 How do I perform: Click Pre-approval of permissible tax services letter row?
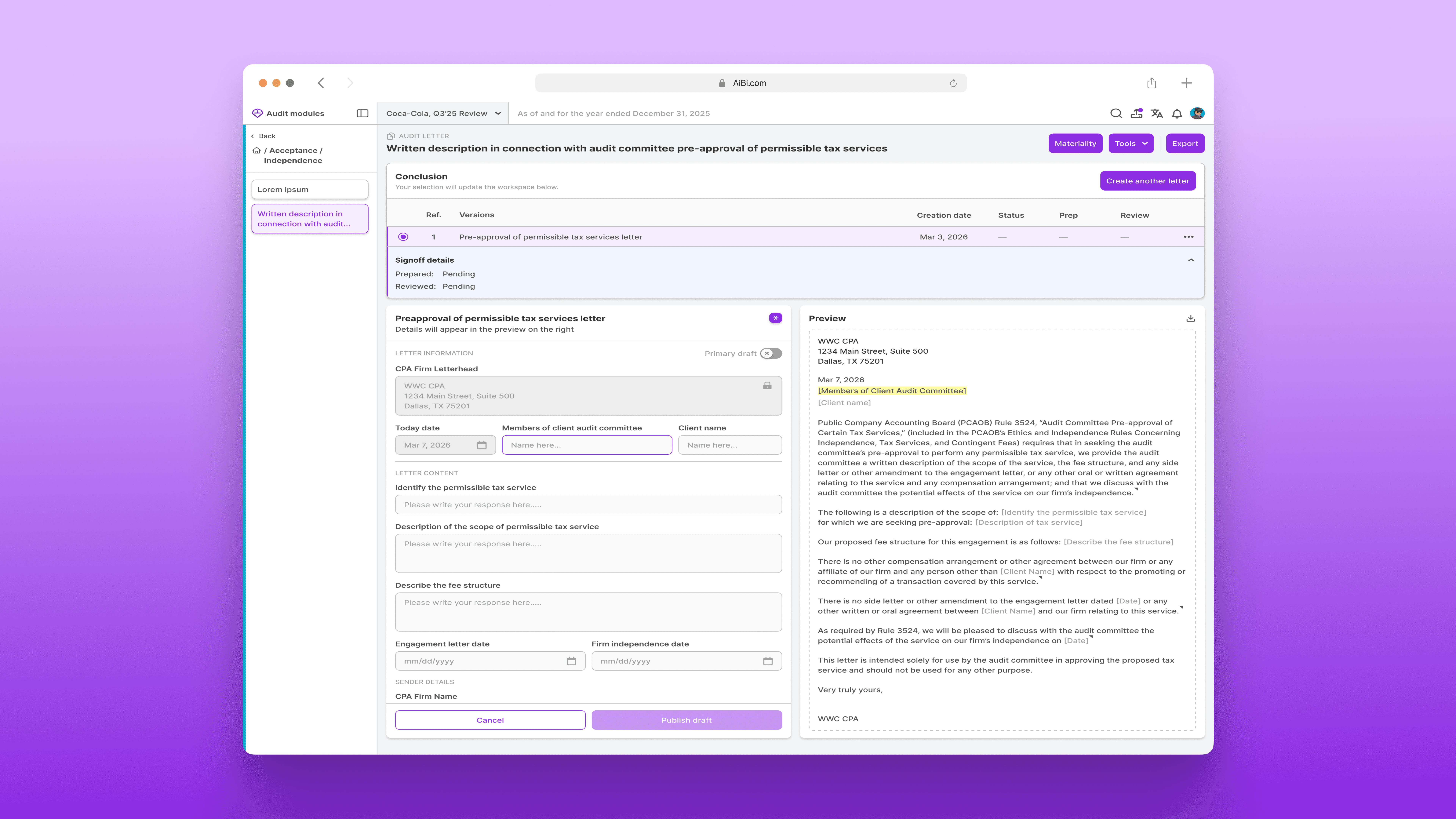pos(795,237)
